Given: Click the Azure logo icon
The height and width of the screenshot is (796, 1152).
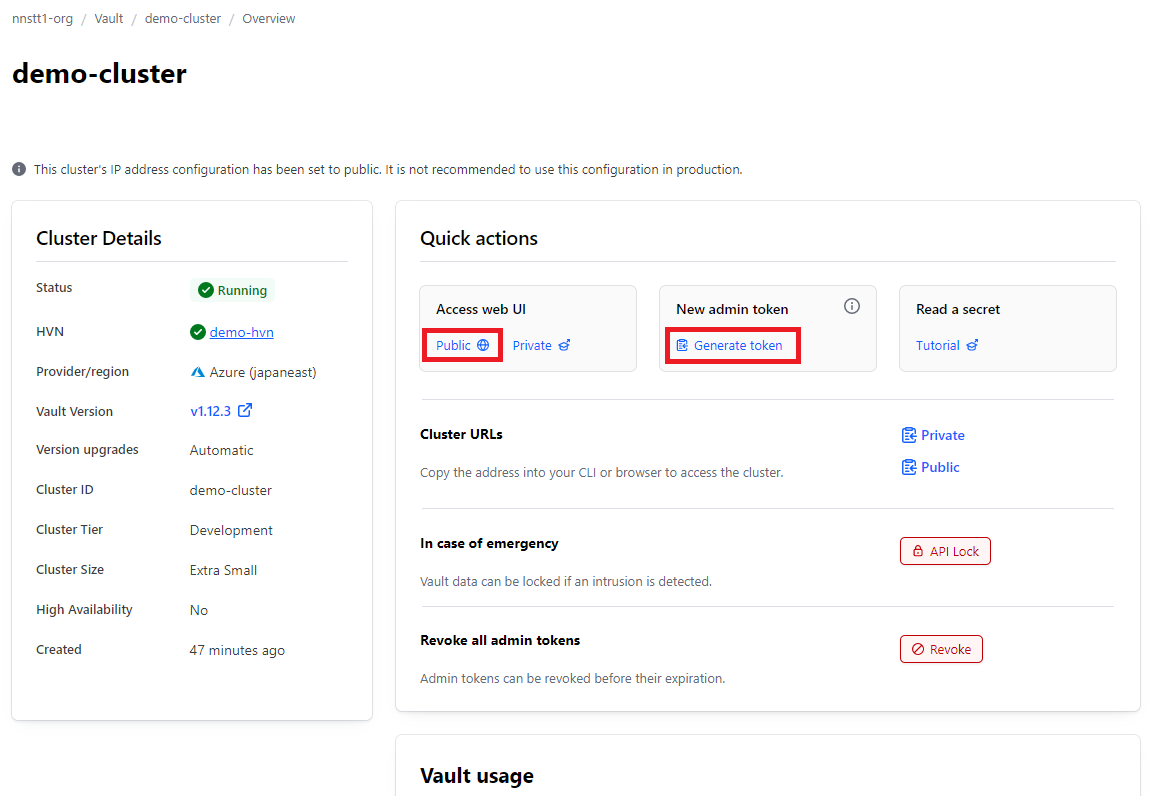Looking at the screenshot, I should (x=198, y=372).
